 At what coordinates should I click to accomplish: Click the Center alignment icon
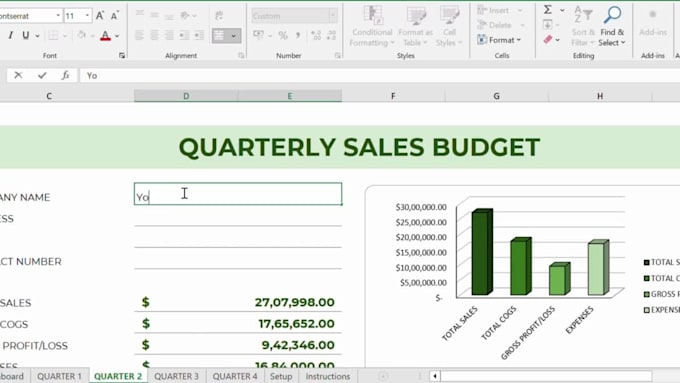point(154,35)
